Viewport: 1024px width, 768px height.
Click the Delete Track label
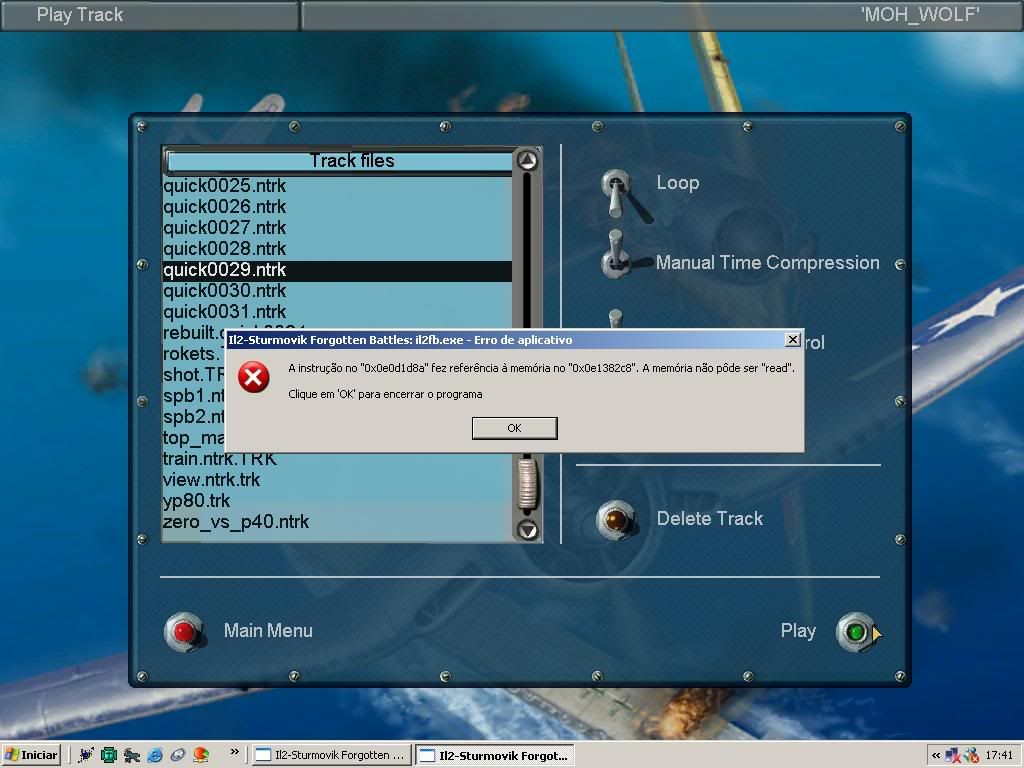click(x=710, y=519)
